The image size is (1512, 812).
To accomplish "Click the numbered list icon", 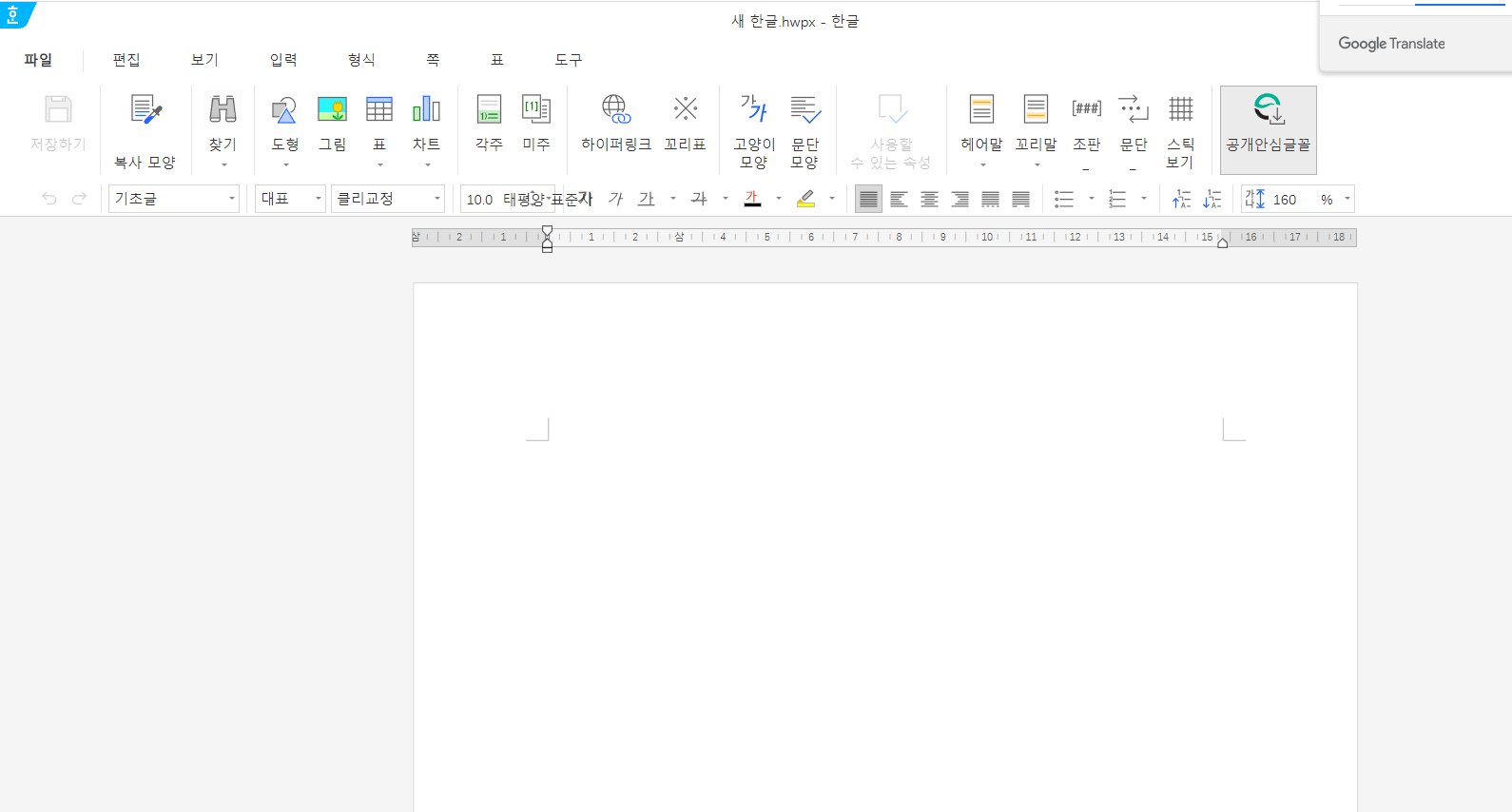I will pos(1117,199).
